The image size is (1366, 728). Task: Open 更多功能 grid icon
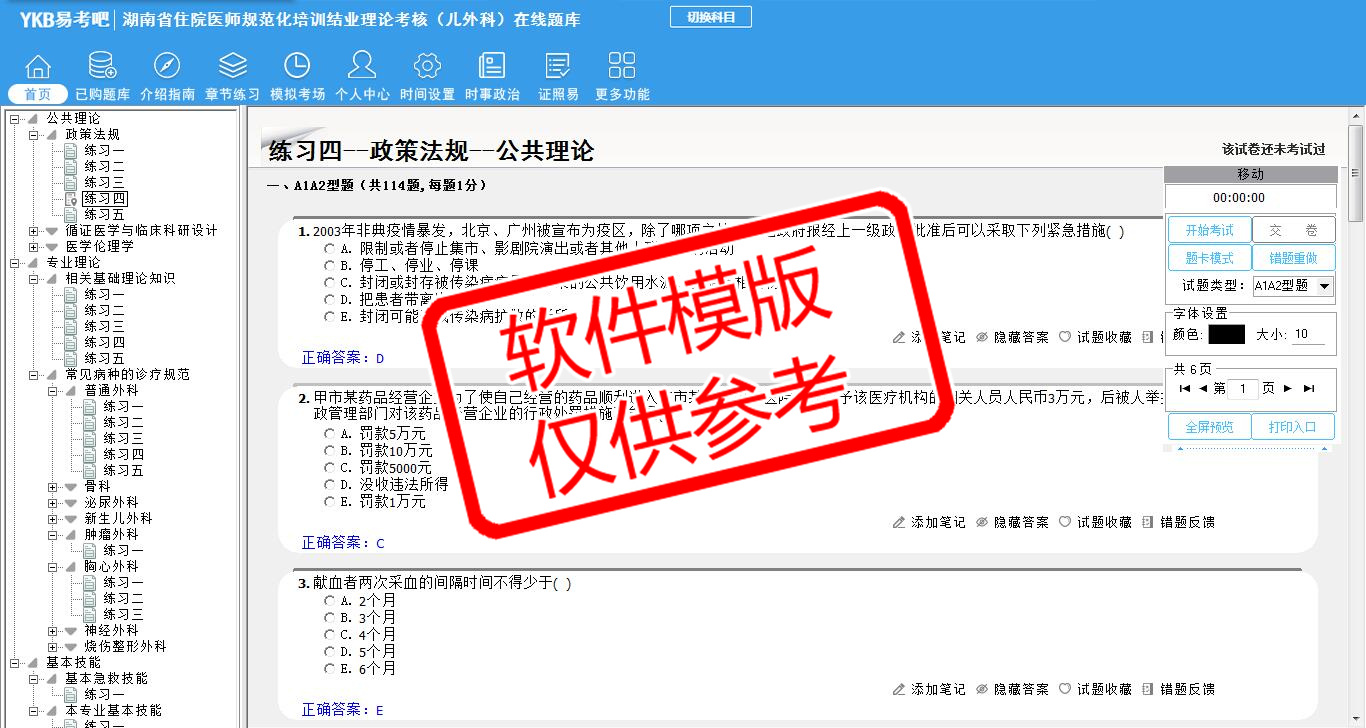pos(622,67)
